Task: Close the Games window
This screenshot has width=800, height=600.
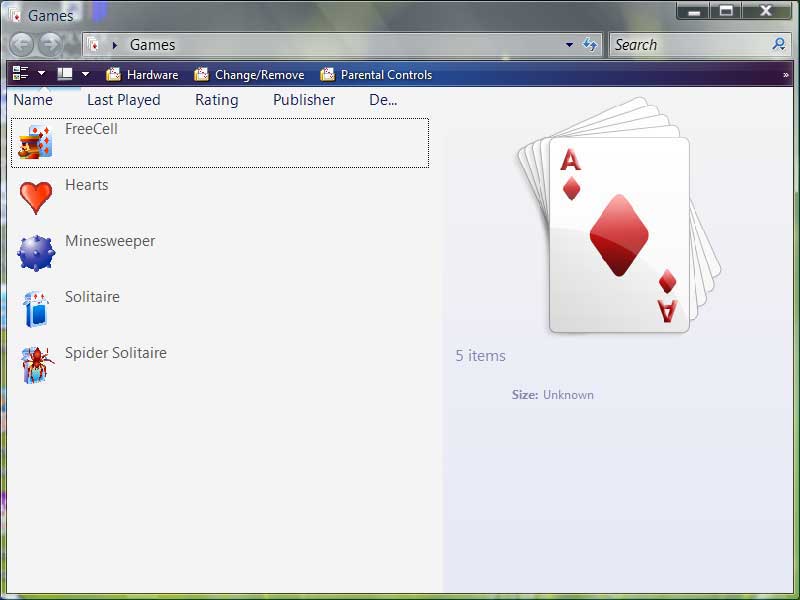Action: pos(766,11)
